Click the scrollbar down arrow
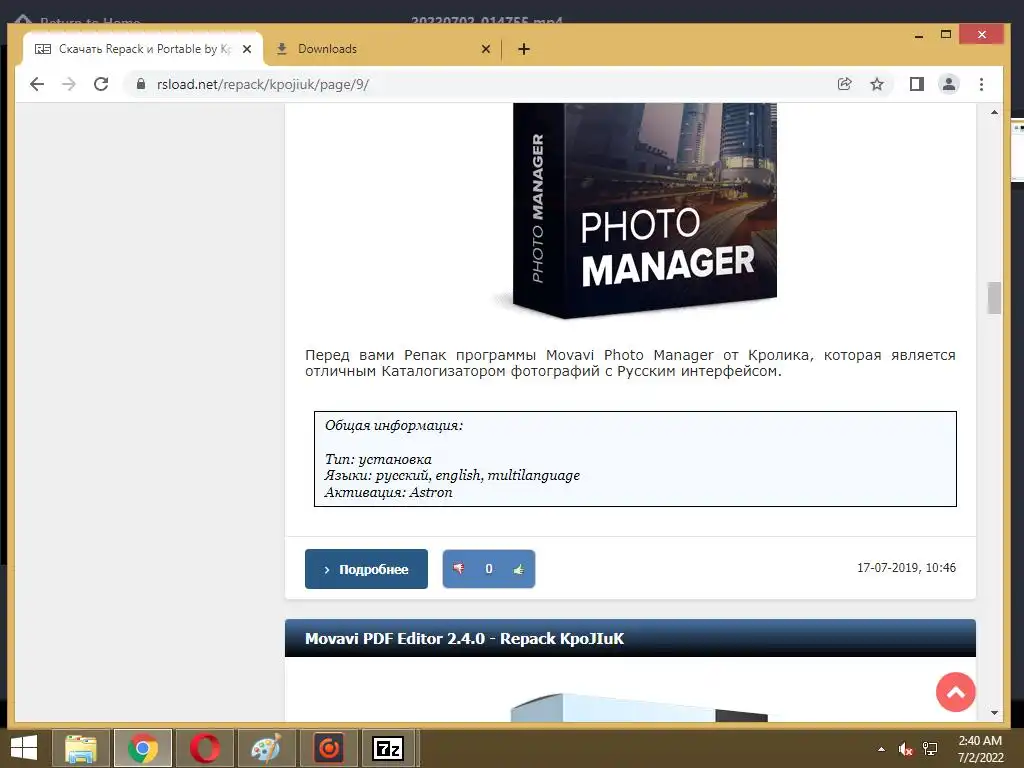The height and width of the screenshot is (768, 1024). pos(994,712)
